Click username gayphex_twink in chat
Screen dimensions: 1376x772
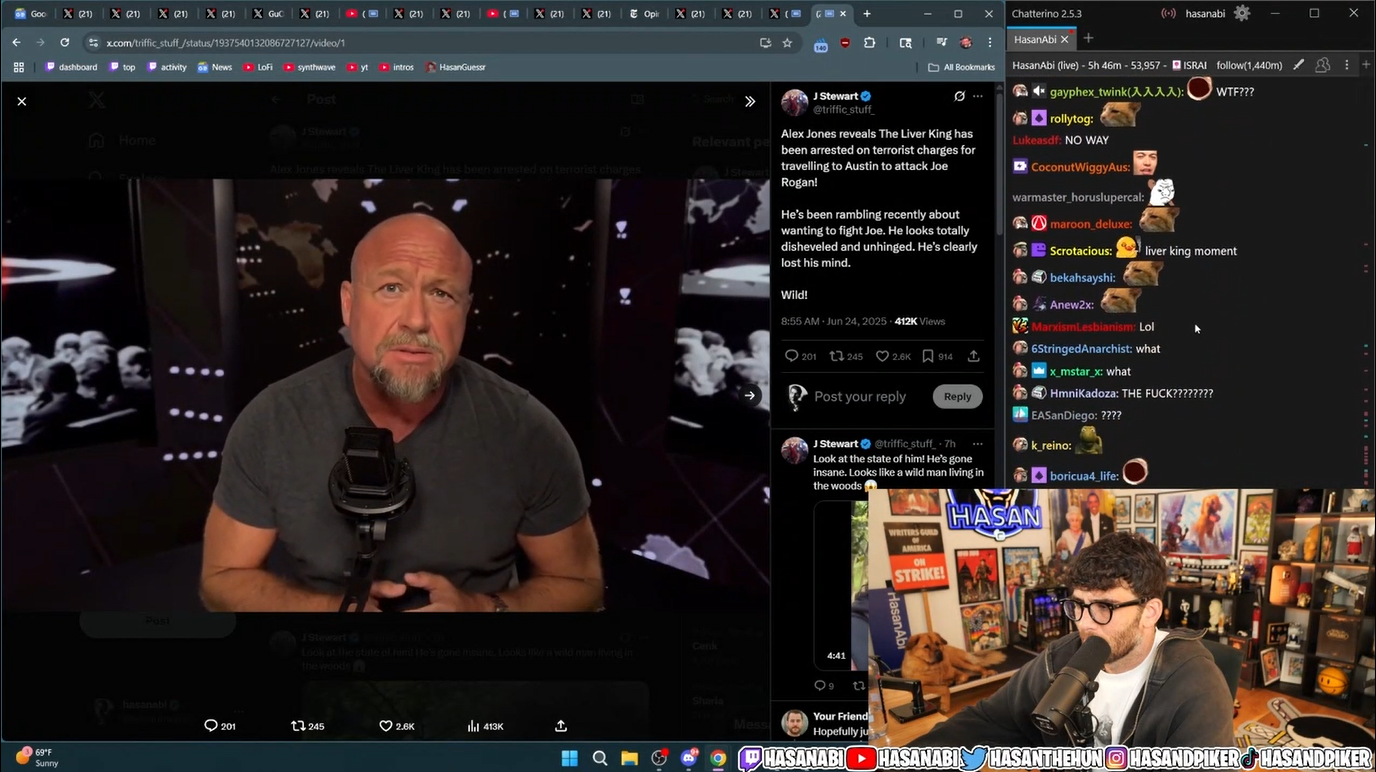[1117, 92]
